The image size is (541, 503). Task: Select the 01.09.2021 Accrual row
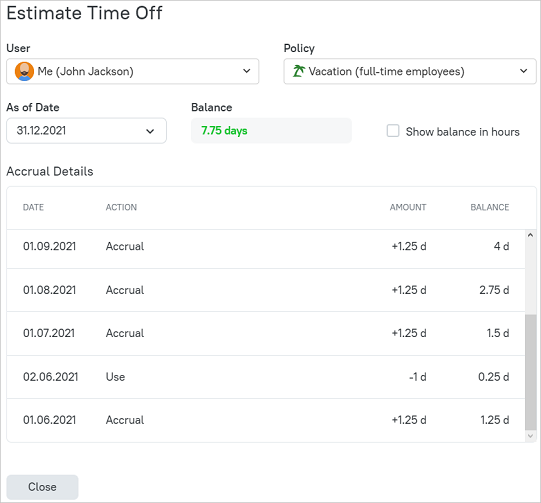click(266, 246)
